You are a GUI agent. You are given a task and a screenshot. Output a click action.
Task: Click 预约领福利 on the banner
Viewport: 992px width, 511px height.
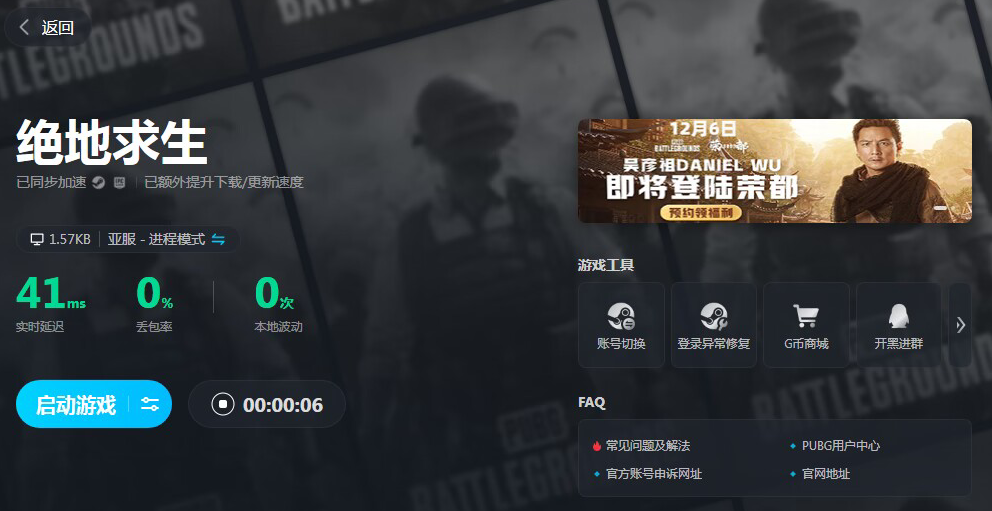(700, 212)
